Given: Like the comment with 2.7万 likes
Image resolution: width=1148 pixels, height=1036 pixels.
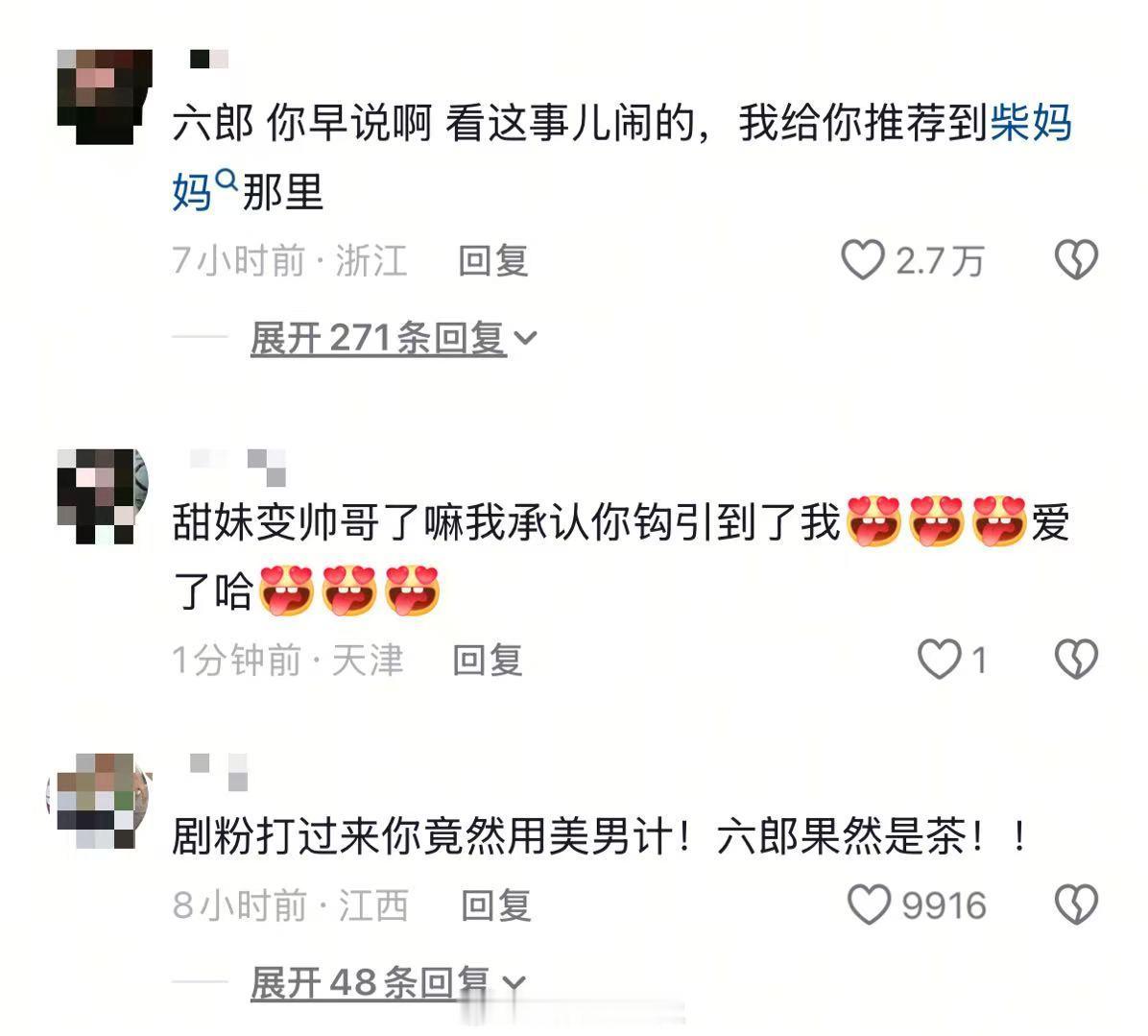Looking at the screenshot, I should (x=863, y=260).
